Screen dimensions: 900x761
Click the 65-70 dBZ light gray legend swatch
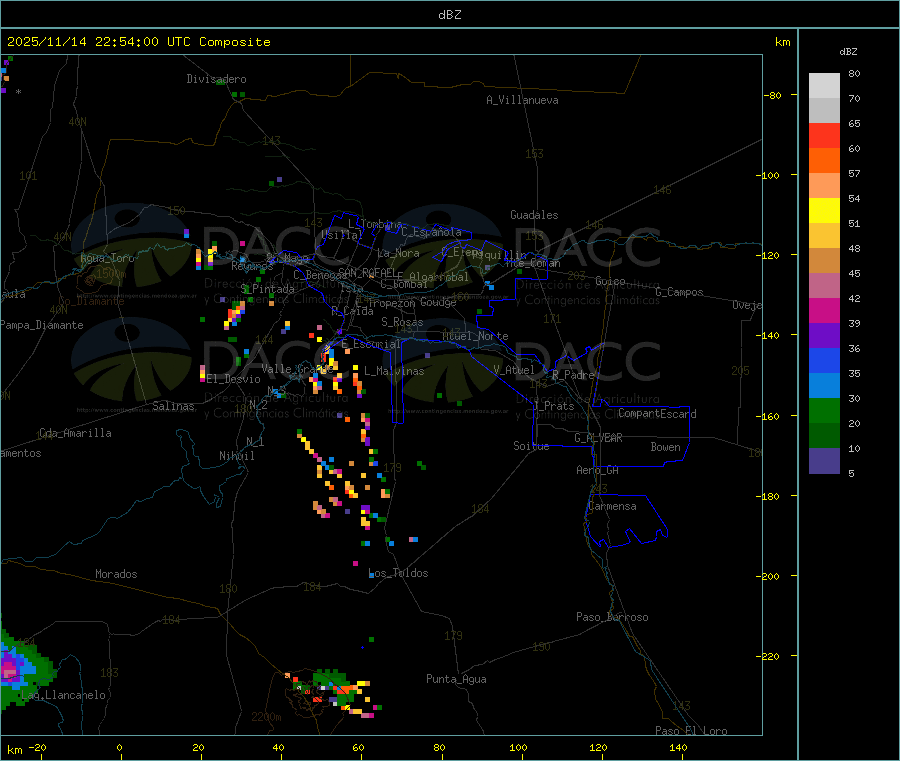point(824,110)
